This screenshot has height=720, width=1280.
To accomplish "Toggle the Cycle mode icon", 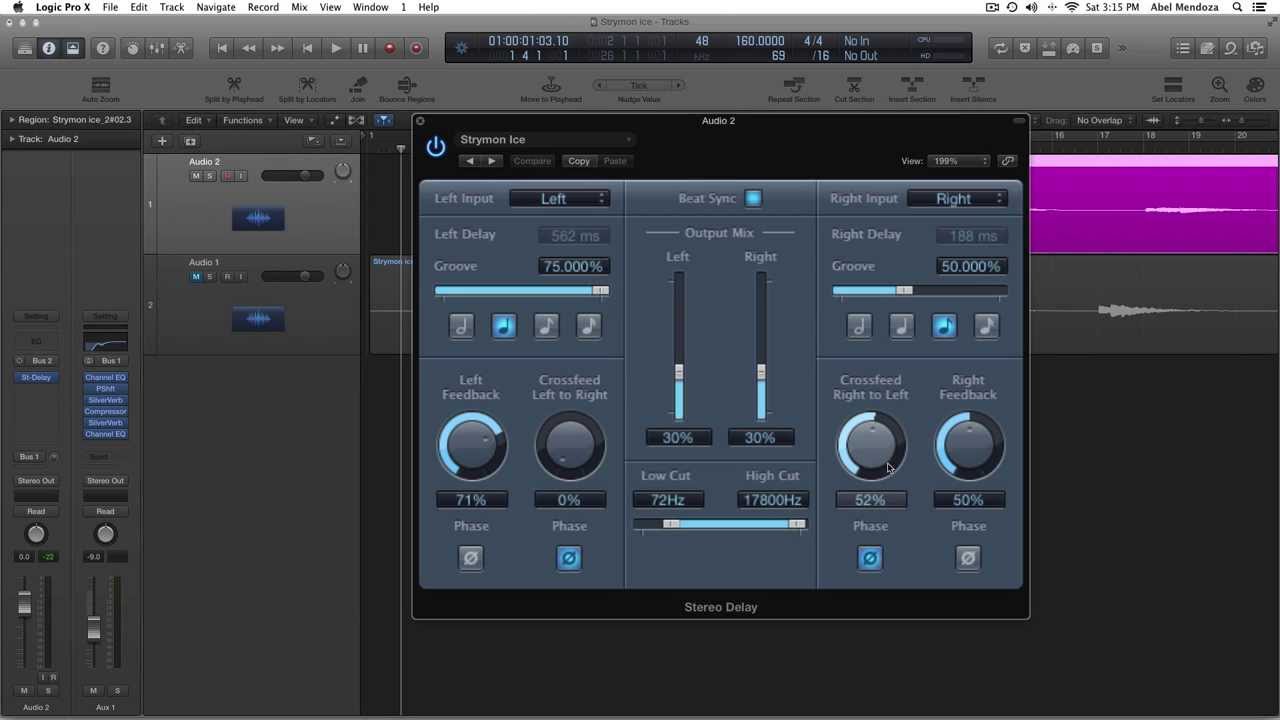I will pyautogui.click(x=1000, y=48).
